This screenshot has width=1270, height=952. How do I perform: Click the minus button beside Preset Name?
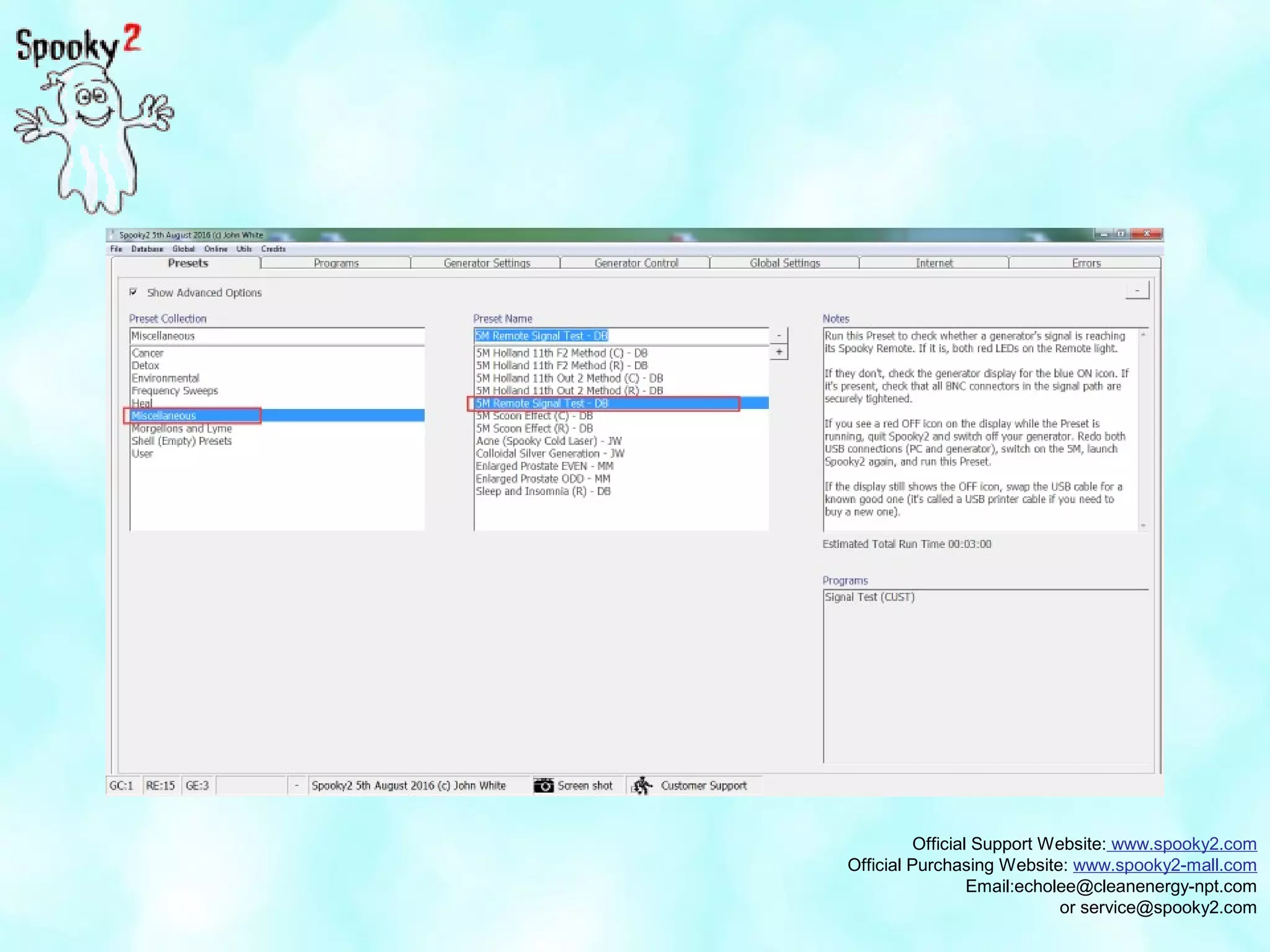(779, 335)
